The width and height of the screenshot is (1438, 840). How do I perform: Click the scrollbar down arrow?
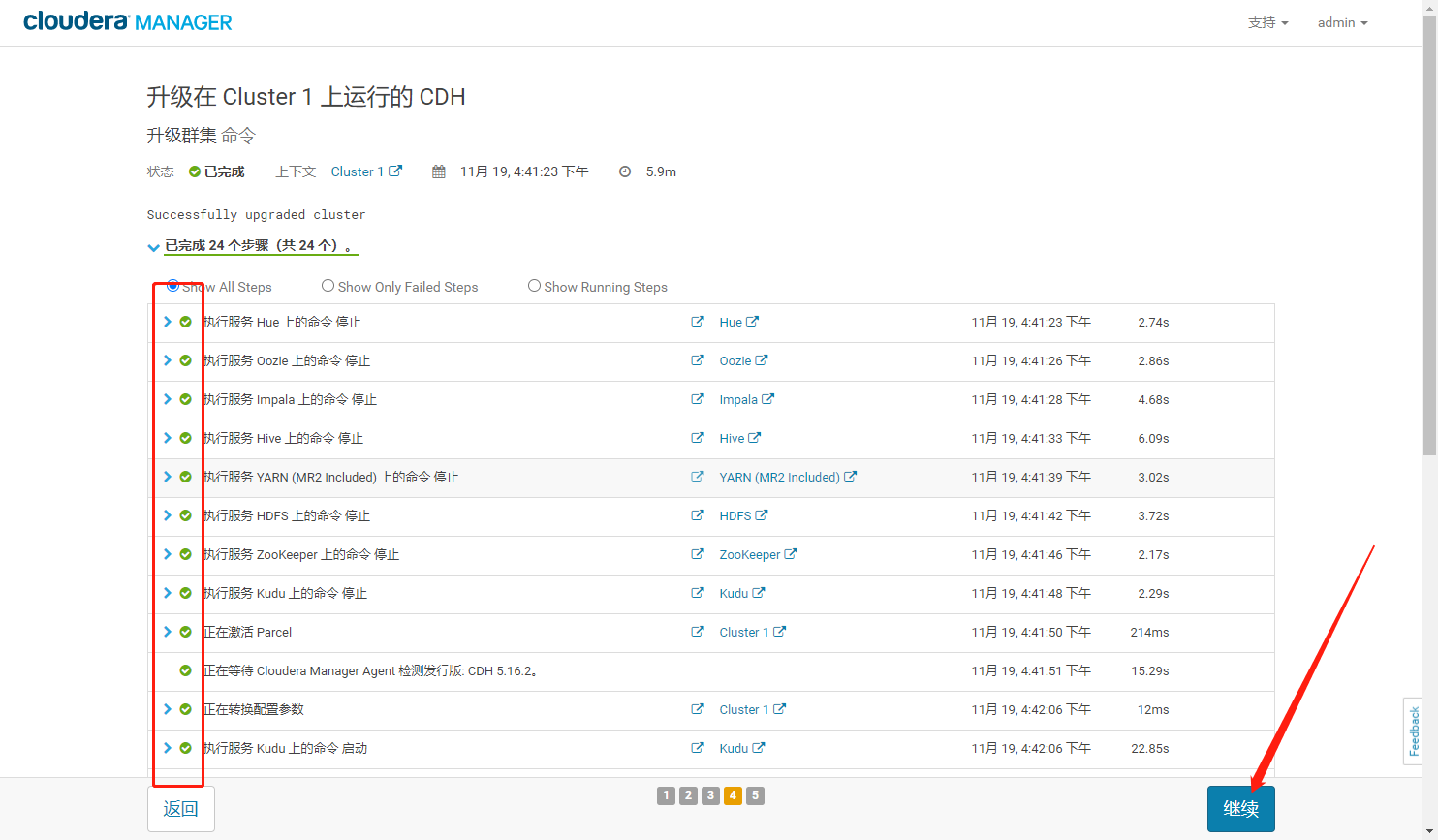[x=1430, y=831]
